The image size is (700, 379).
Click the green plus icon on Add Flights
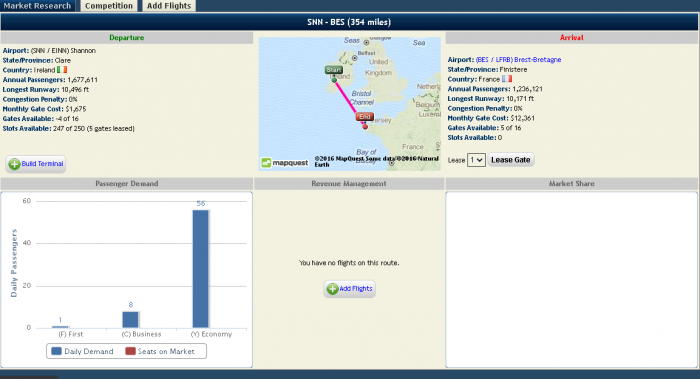coord(332,289)
